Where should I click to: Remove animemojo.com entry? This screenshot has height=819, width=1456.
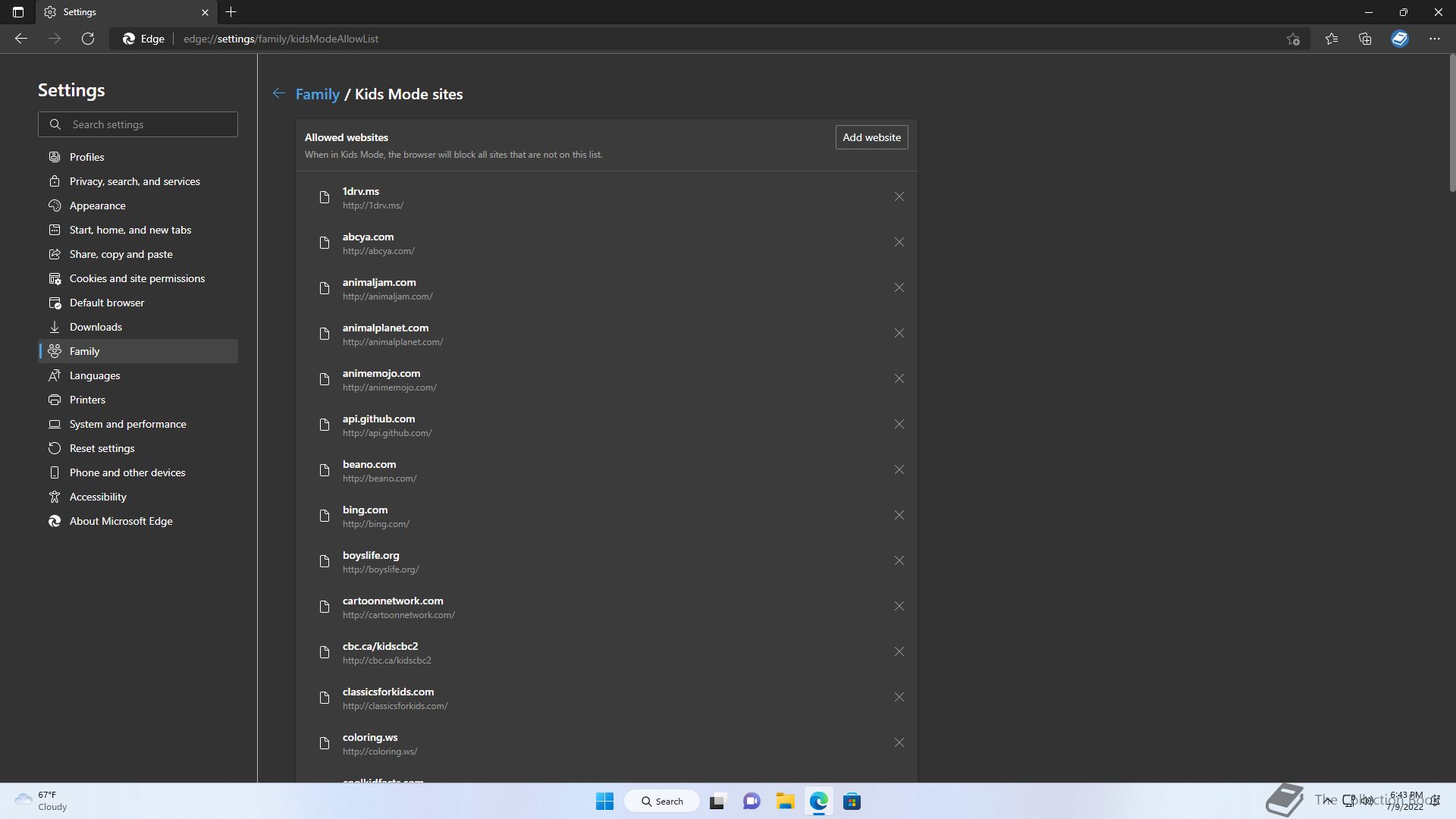pos(899,379)
